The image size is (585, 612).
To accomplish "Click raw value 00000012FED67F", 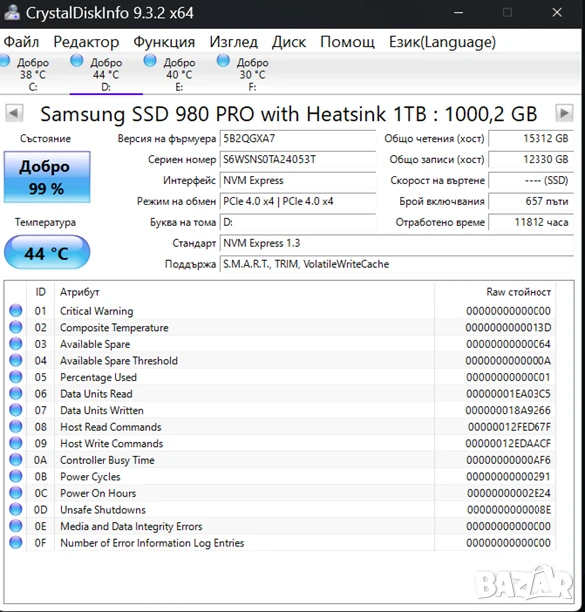I will click(509, 427).
